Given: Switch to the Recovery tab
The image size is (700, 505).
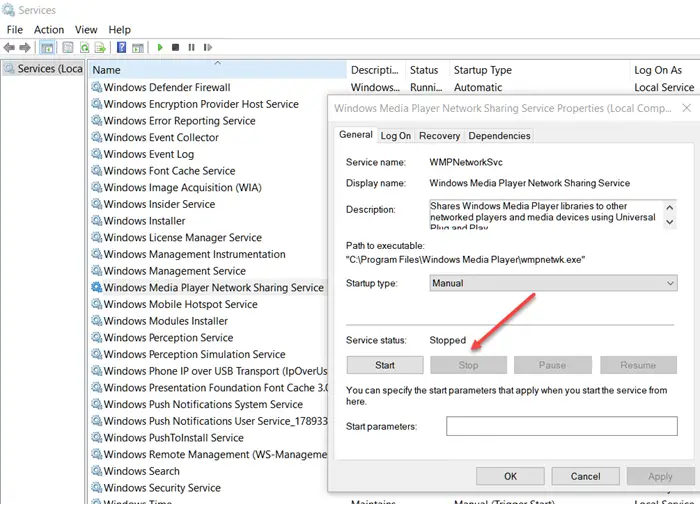Looking at the screenshot, I should coord(439,136).
